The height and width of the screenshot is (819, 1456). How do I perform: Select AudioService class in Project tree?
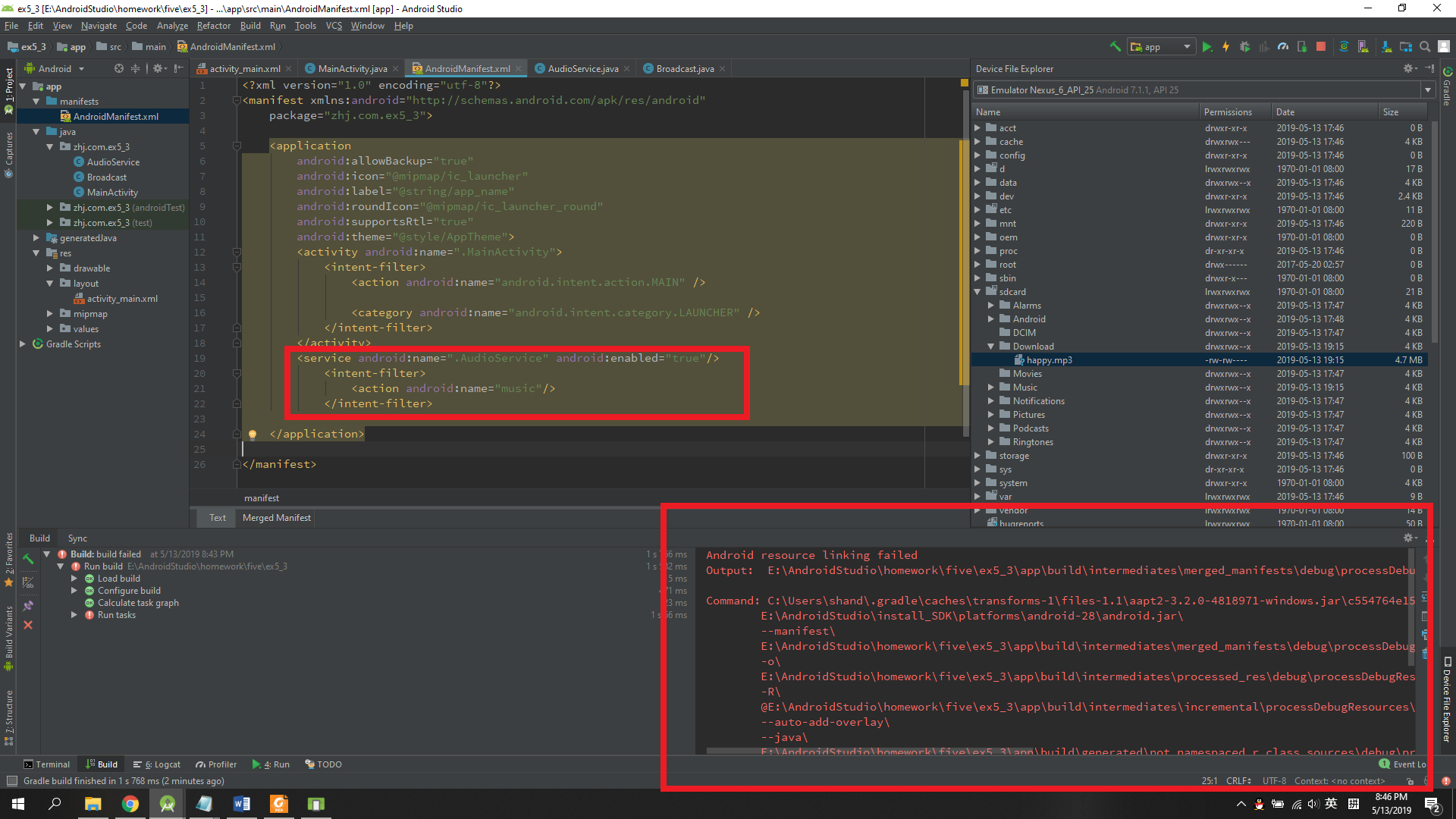(x=113, y=162)
